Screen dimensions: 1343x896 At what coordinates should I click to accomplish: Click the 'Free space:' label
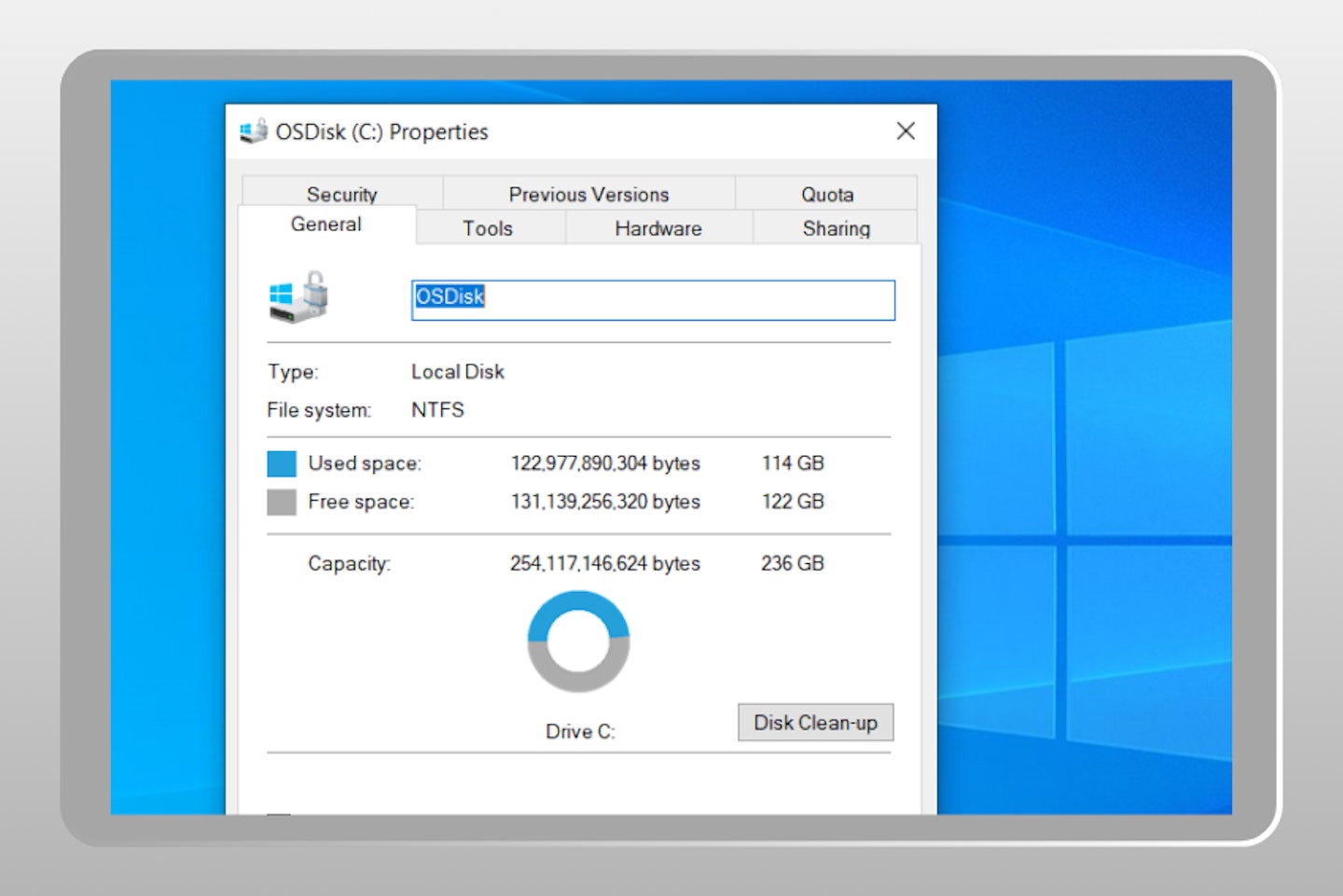coord(361,502)
